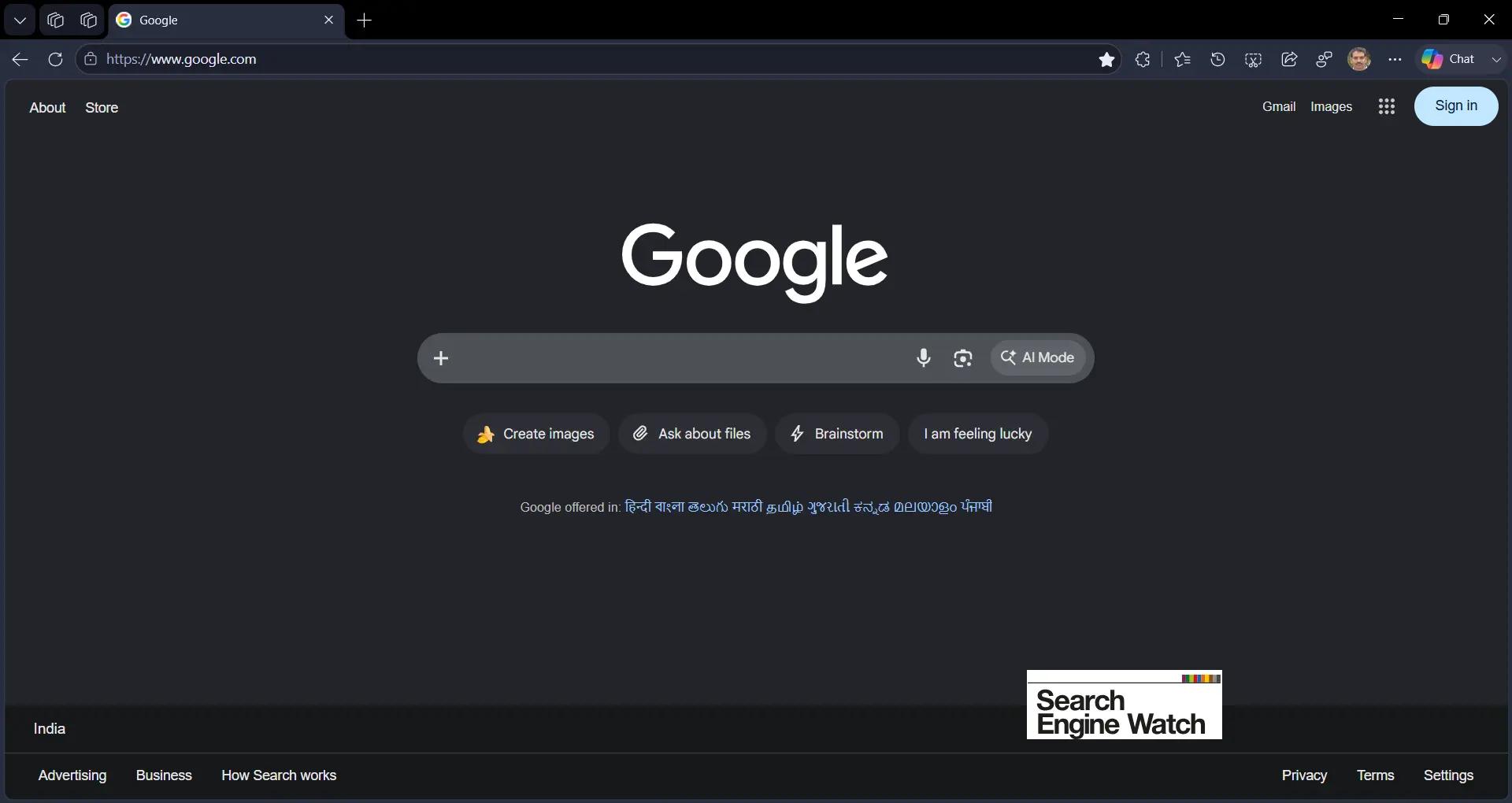Go back to the previous page
Viewport: 1512px width, 803px height.
(x=20, y=59)
